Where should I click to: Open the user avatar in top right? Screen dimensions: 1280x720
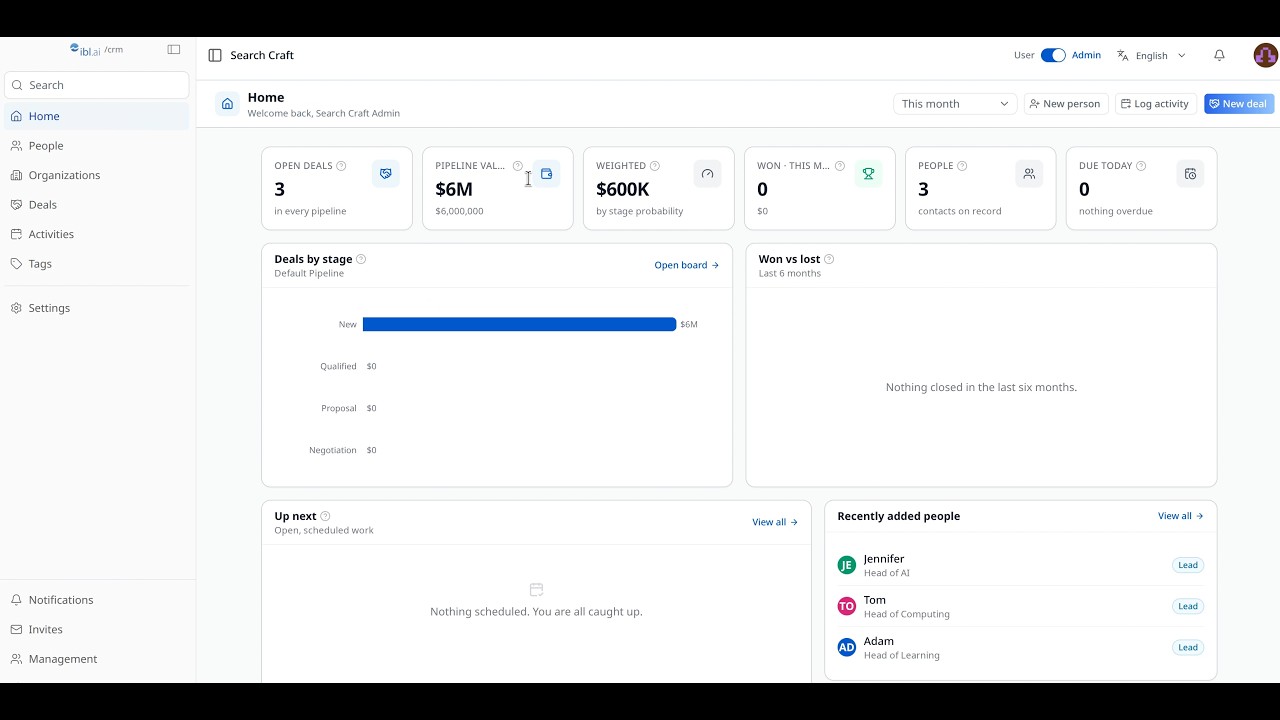1265,55
